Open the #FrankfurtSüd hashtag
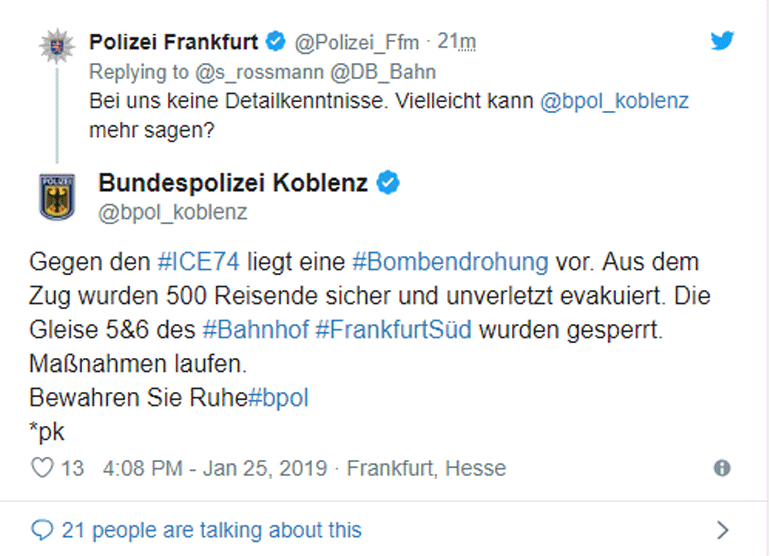Image resolution: width=770 pixels, height=556 pixels. click(394, 331)
